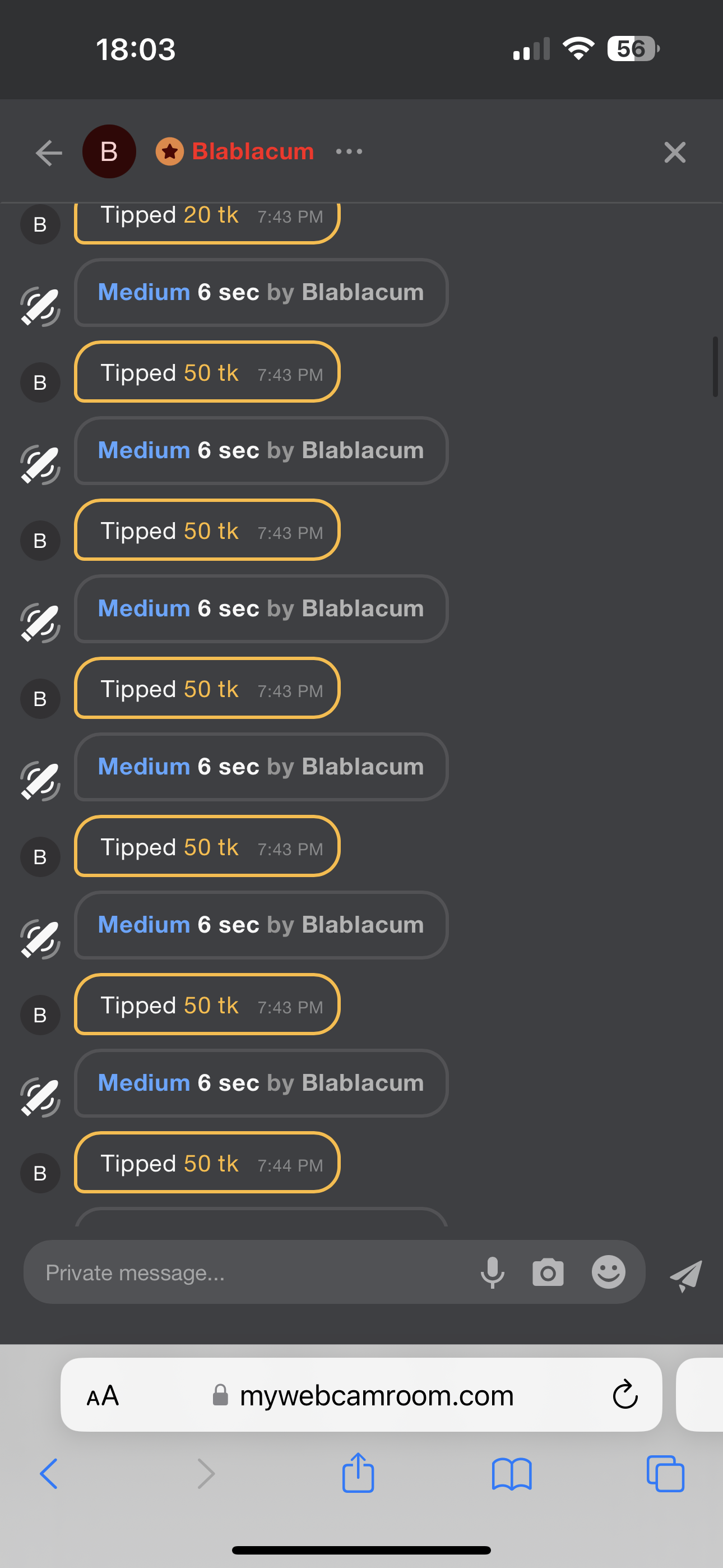This screenshot has height=1568, width=723.
Task: Tap the Tipped 20 tk message bubble
Action: (207, 219)
